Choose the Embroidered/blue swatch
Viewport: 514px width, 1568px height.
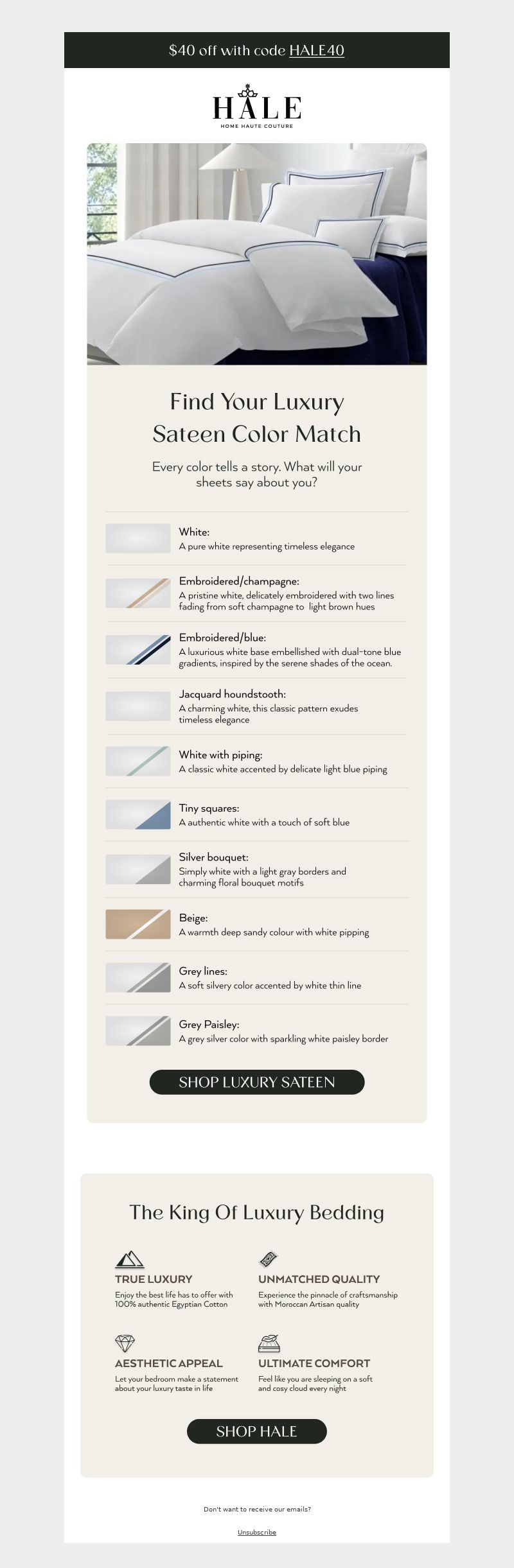(x=138, y=650)
